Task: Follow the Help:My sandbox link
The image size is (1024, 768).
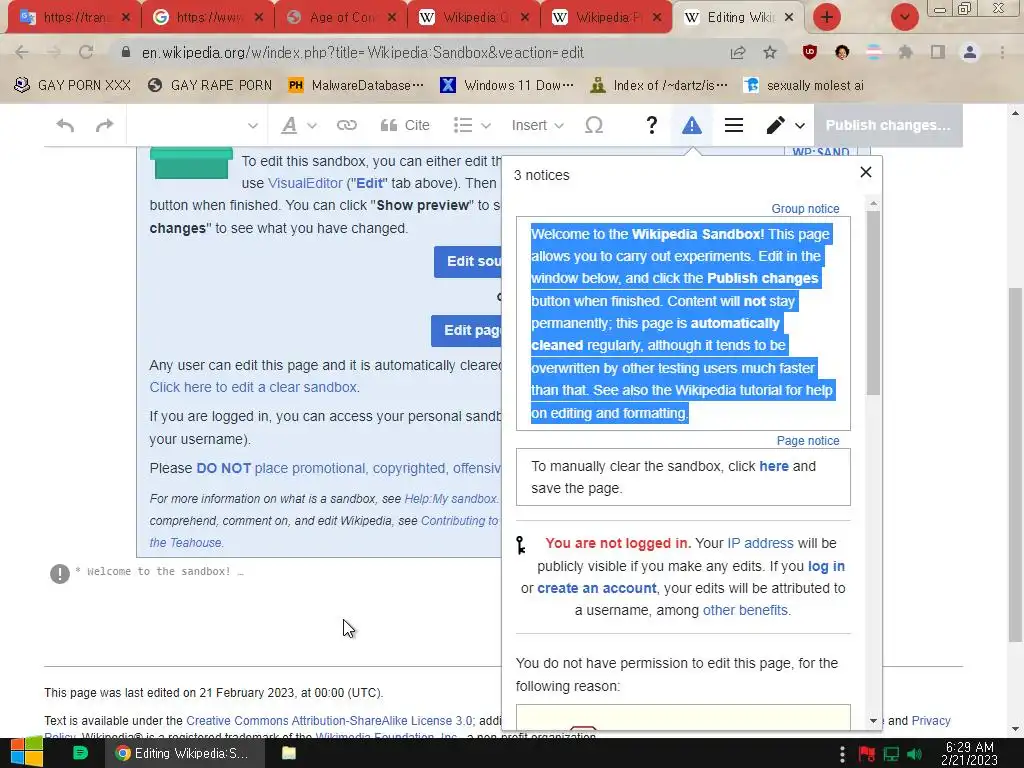Action: 451,499
